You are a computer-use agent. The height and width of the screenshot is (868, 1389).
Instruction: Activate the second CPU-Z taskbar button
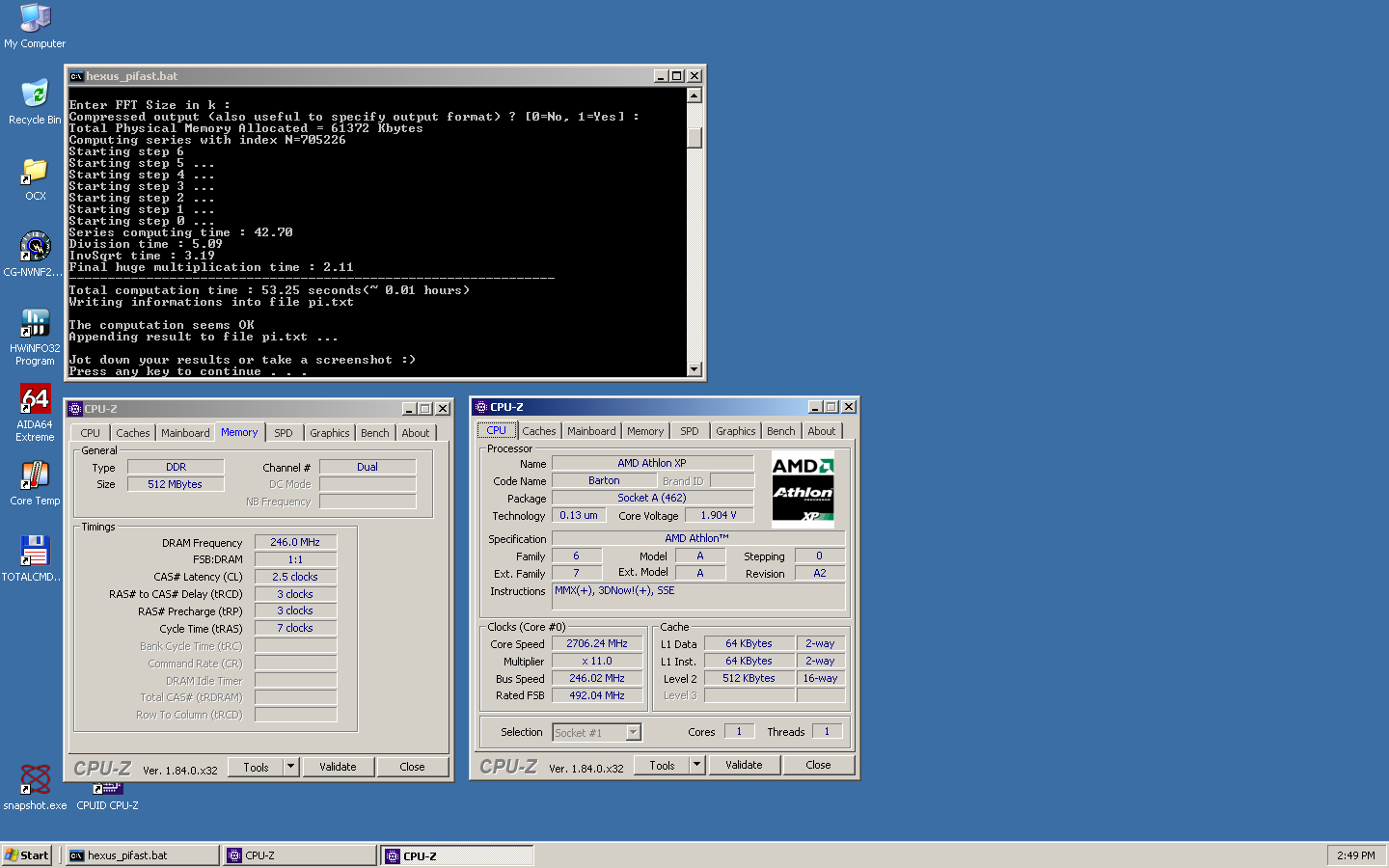(457, 855)
